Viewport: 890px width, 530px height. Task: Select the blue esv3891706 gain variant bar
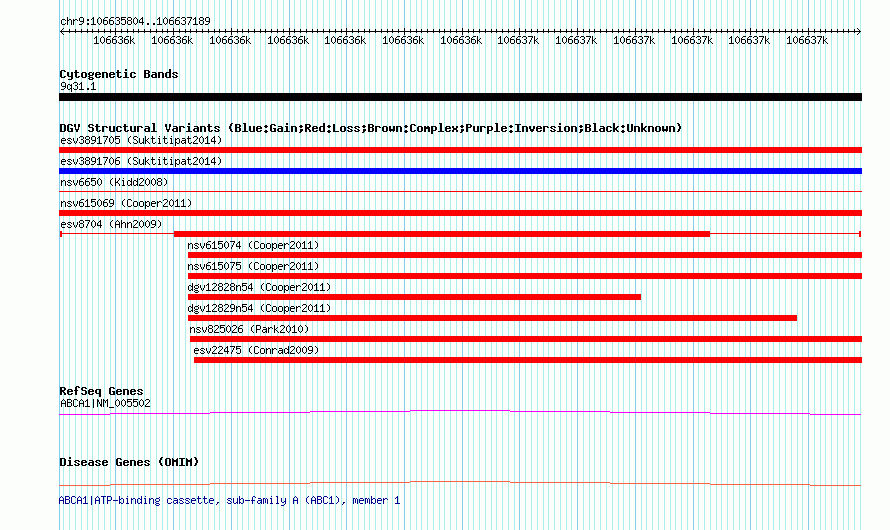tap(460, 171)
